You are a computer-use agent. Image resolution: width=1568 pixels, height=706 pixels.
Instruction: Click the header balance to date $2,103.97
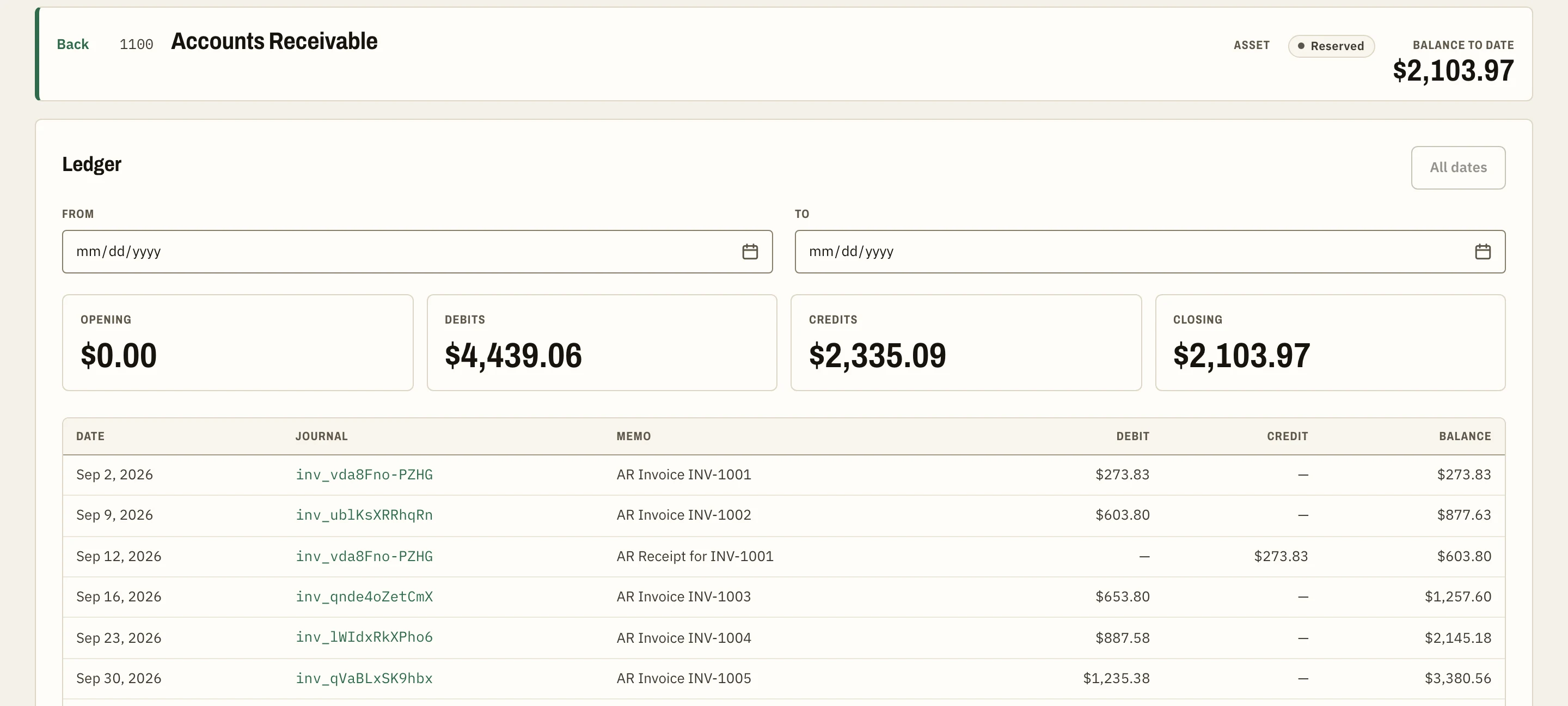tap(1453, 71)
